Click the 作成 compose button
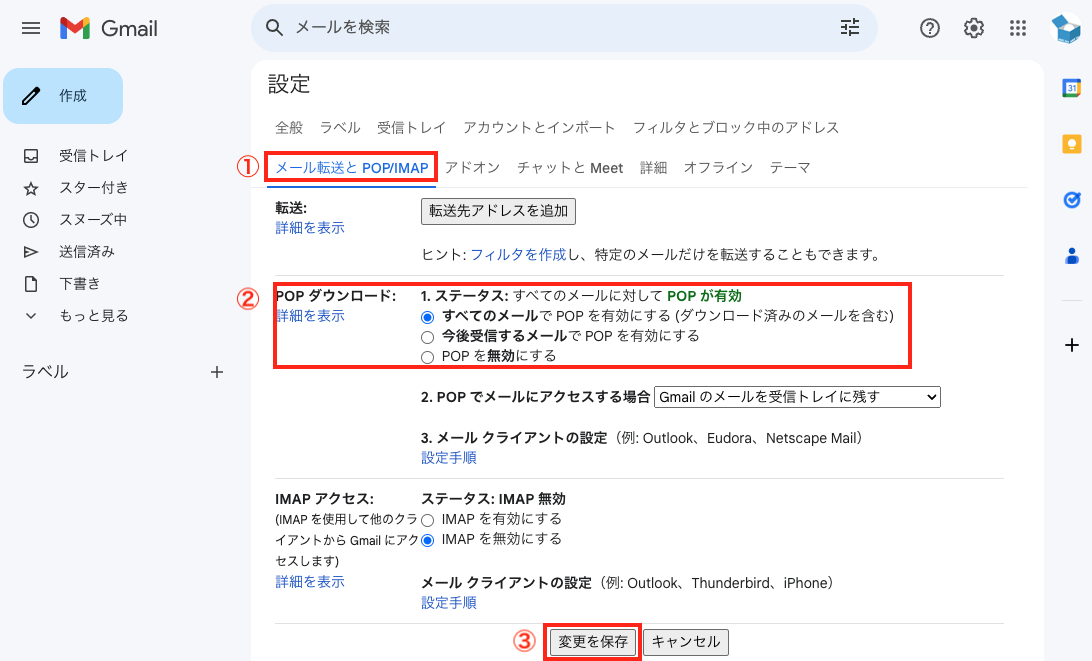 click(x=63, y=96)
